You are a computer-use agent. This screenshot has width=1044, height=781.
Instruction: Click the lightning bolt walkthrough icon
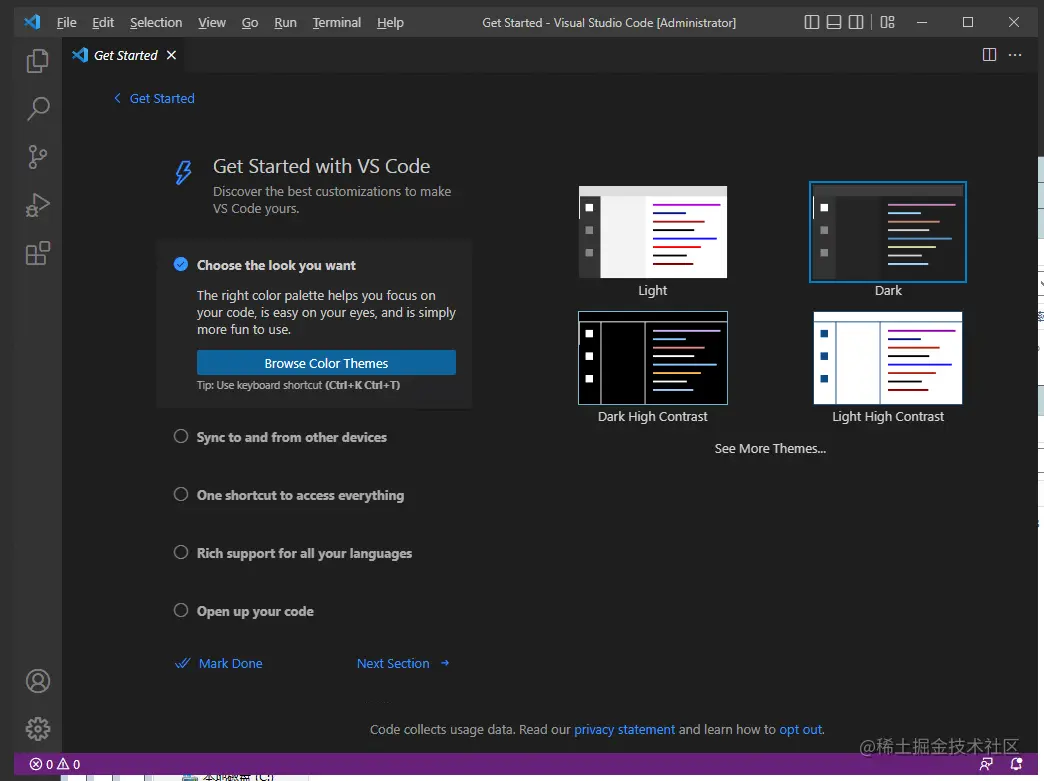[x=184, y=172]
